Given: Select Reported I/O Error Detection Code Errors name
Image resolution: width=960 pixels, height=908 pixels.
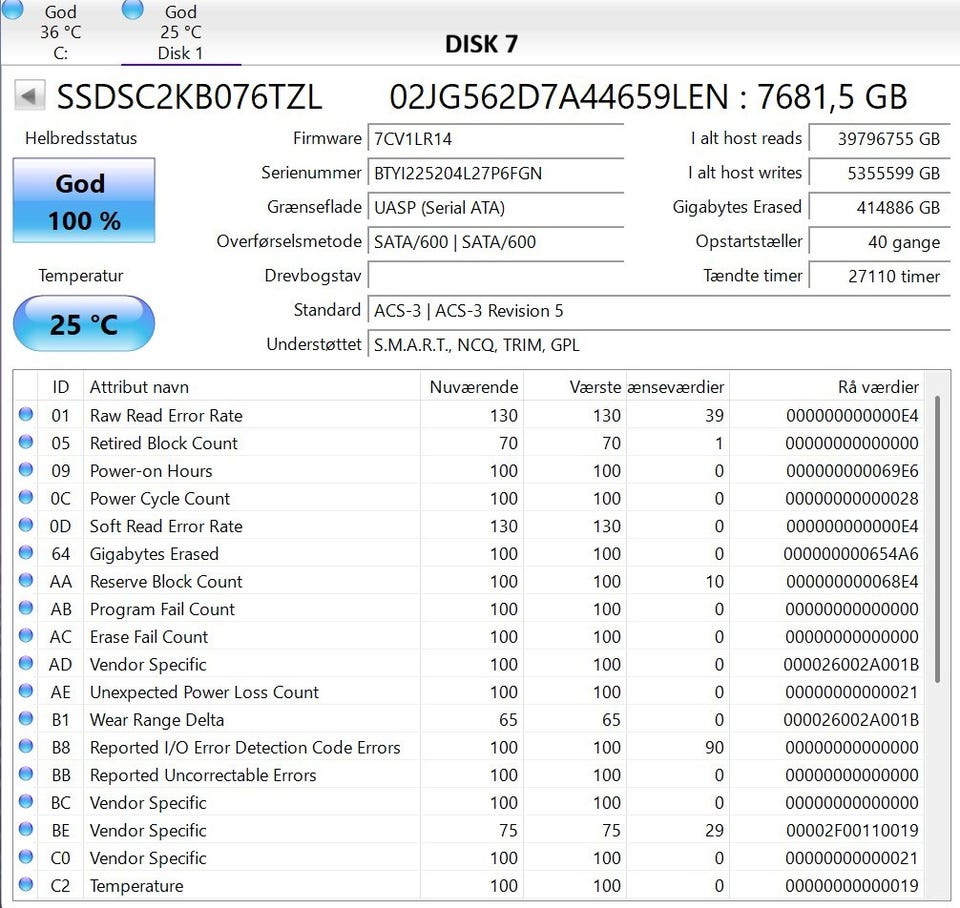Looking at the screenshot, I should (245, 748).
